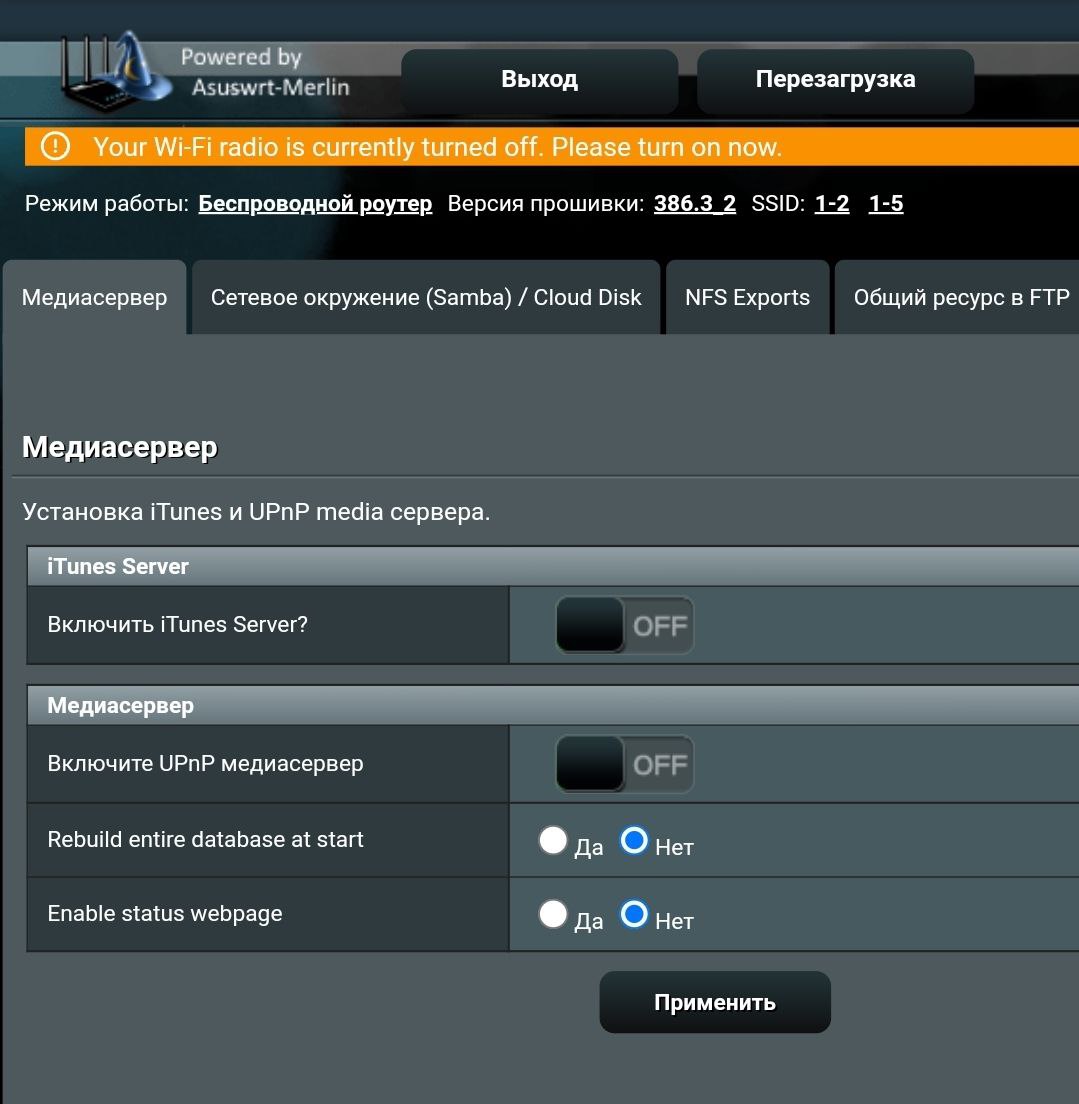Open the Wi-Fi radio turned off notification
Screen dimensions: 1079x1104
coord(551,147)
